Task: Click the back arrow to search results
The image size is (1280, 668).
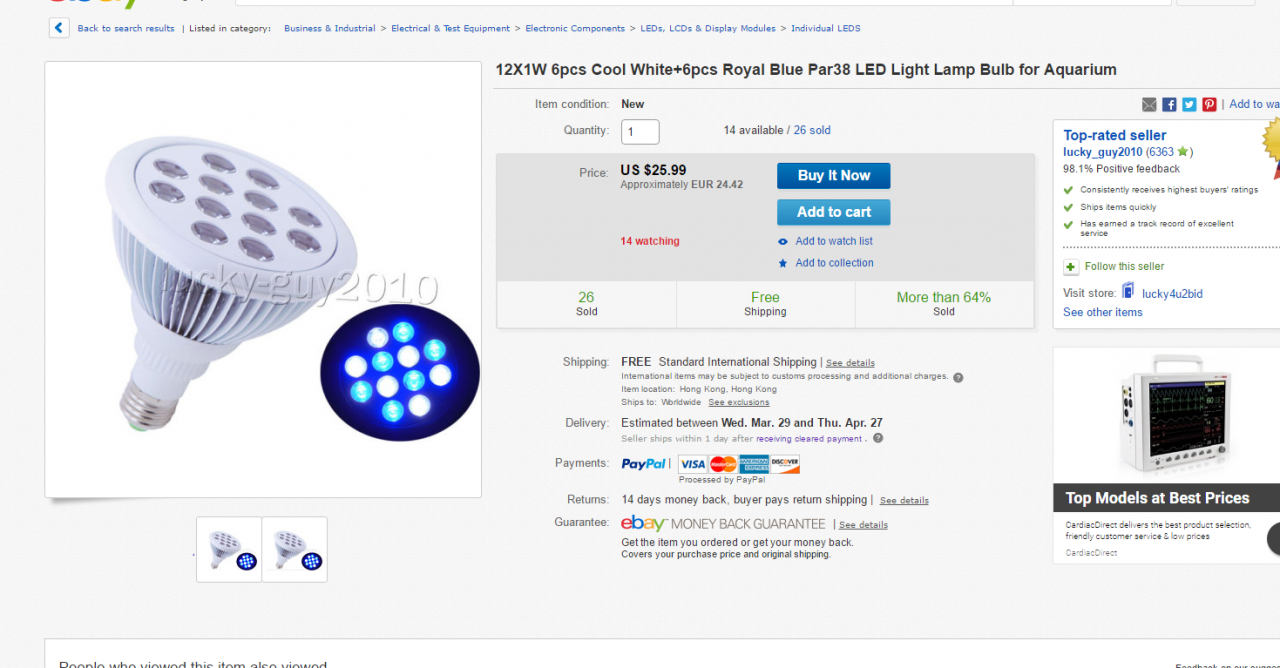Action: tap(59, 28)
